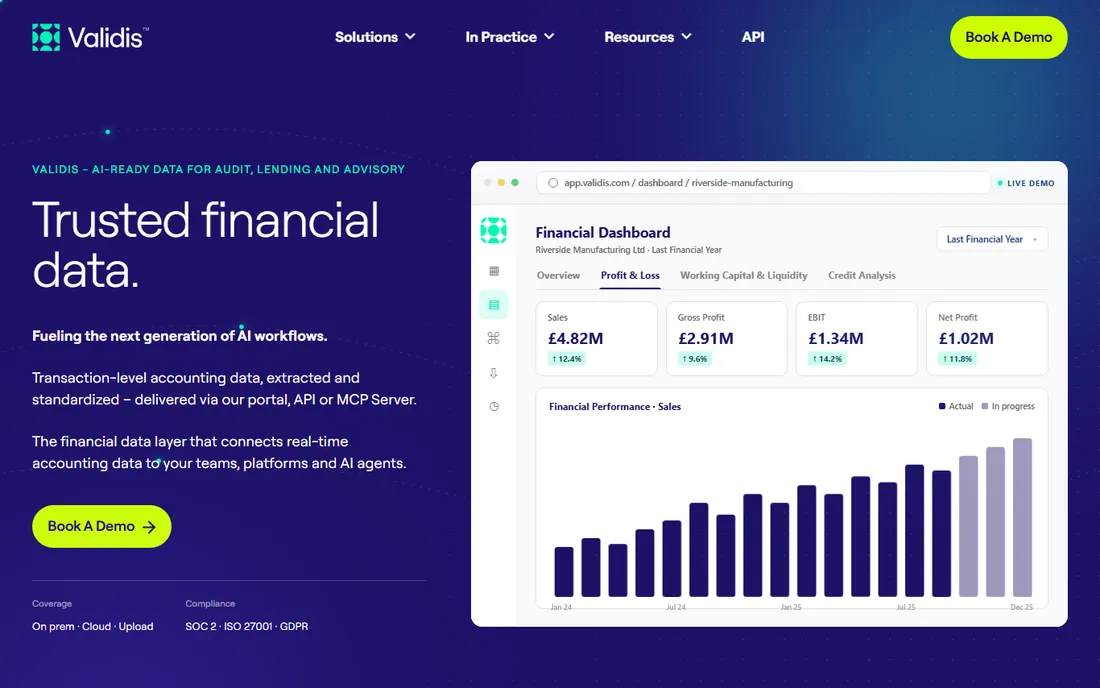This screenshot has width=1100, height=688.
Task: Click the Sales £4.82M card
Action: (x=596, y=339)
